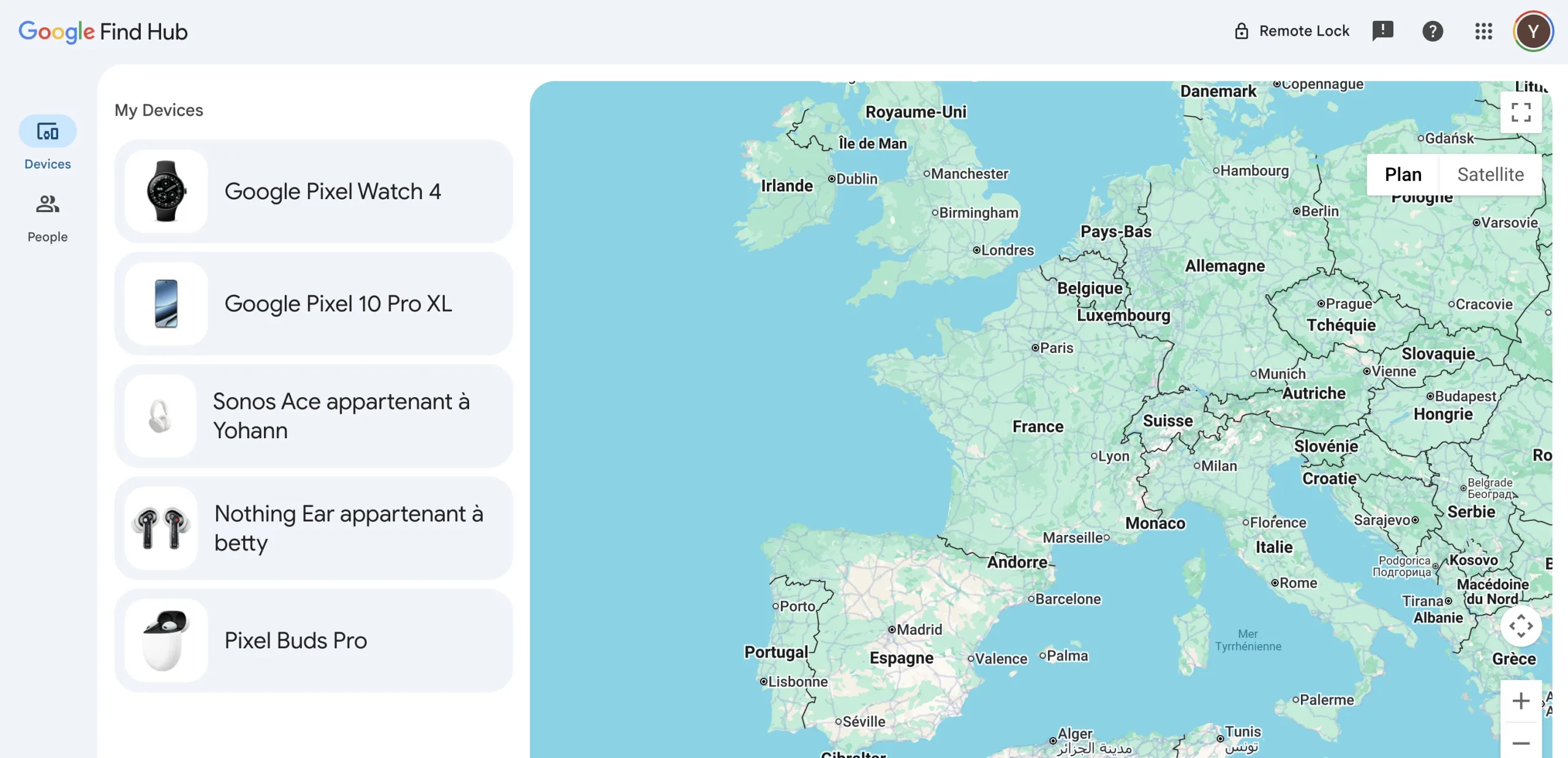Screen dimensions: 1568x758
Task: Open the send feedback icon
Action: click(x=1384, y=31)
